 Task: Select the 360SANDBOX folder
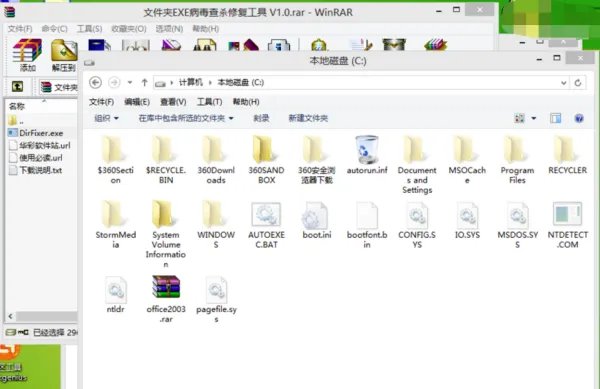tap(266, 160)
